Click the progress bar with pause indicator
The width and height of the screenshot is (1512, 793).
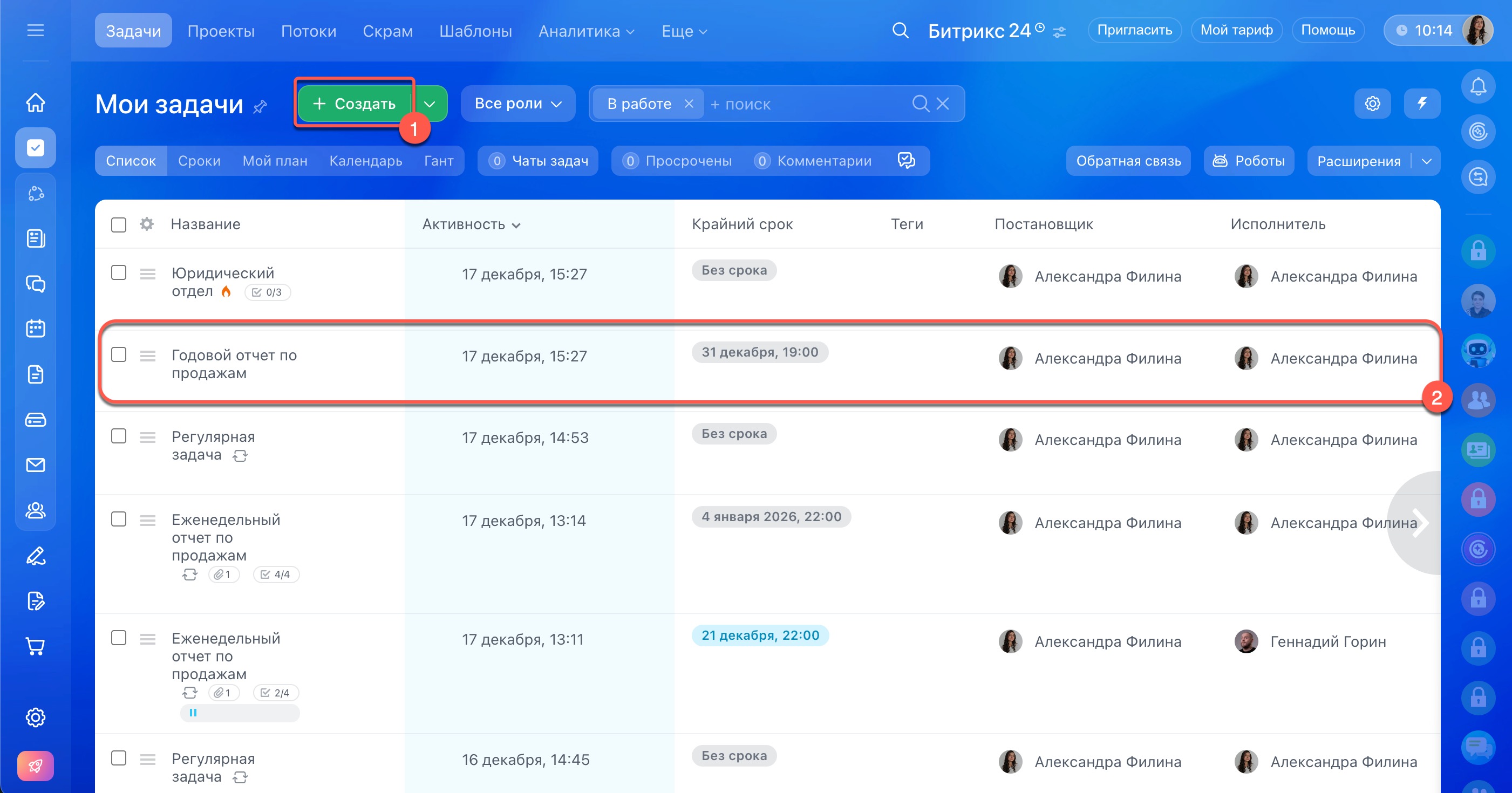pos(240,713)
